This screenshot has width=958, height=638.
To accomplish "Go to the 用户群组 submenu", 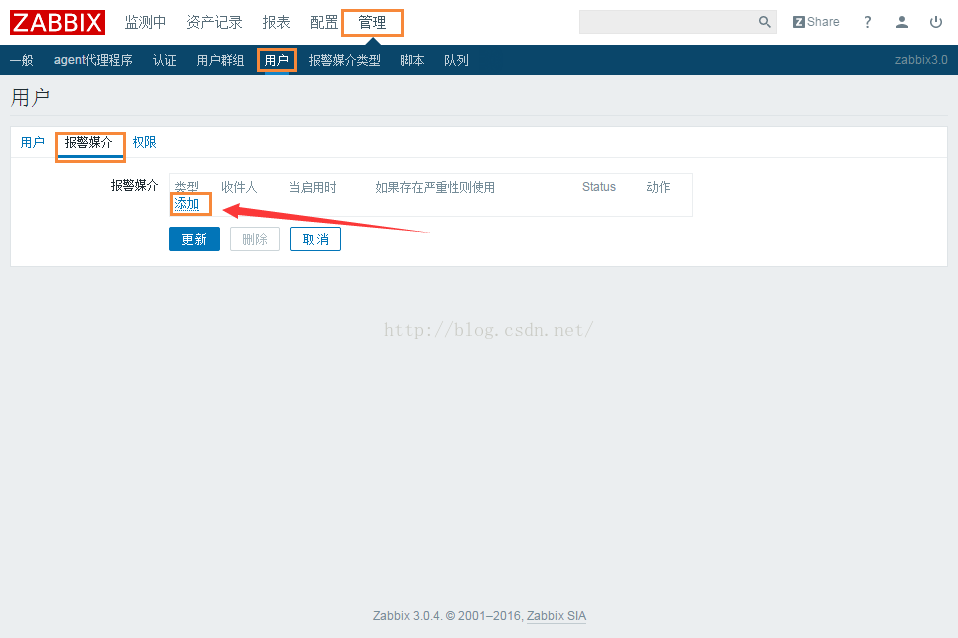I will (220, 60).
